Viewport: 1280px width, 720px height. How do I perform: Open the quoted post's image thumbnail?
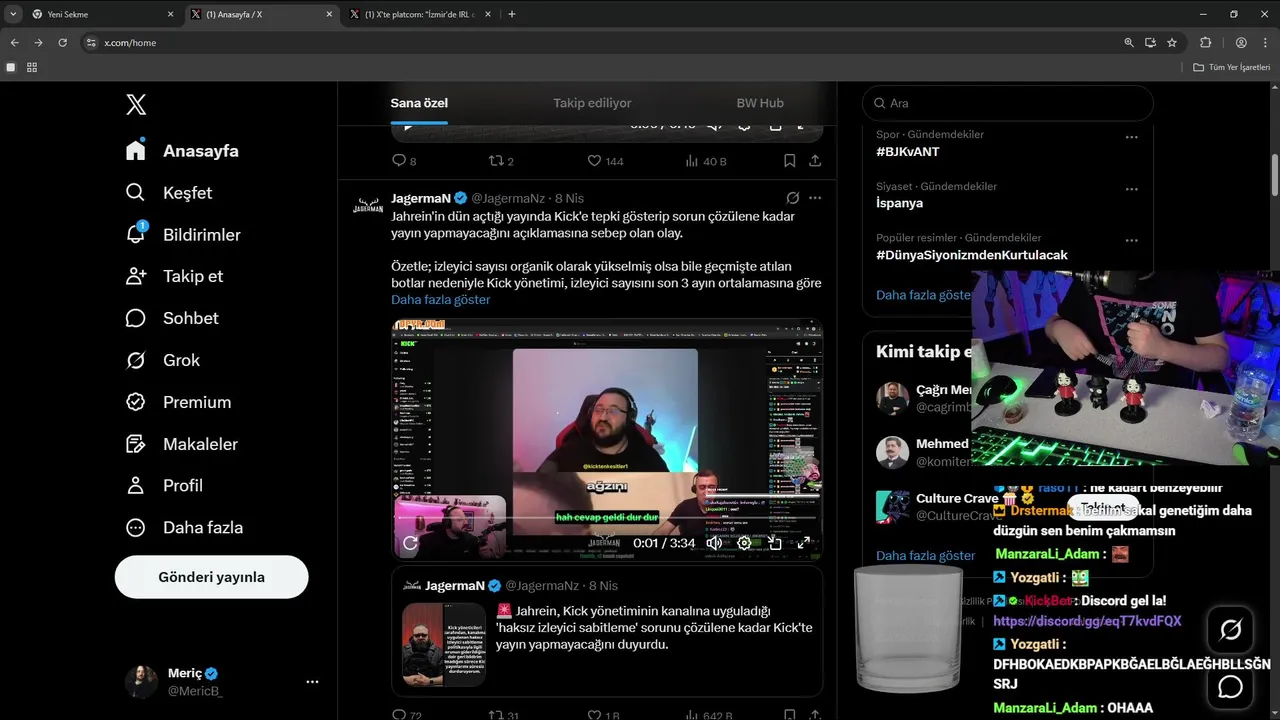point(443,644)
